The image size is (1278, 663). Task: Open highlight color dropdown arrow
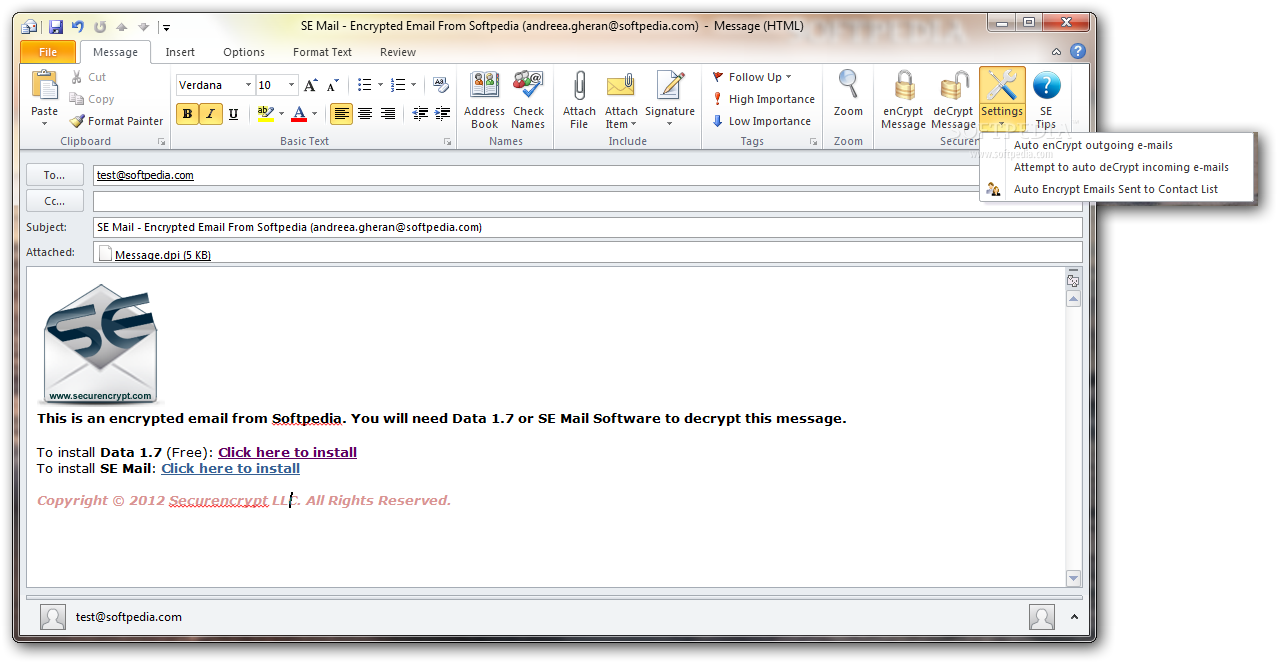[x=281, y=114]
